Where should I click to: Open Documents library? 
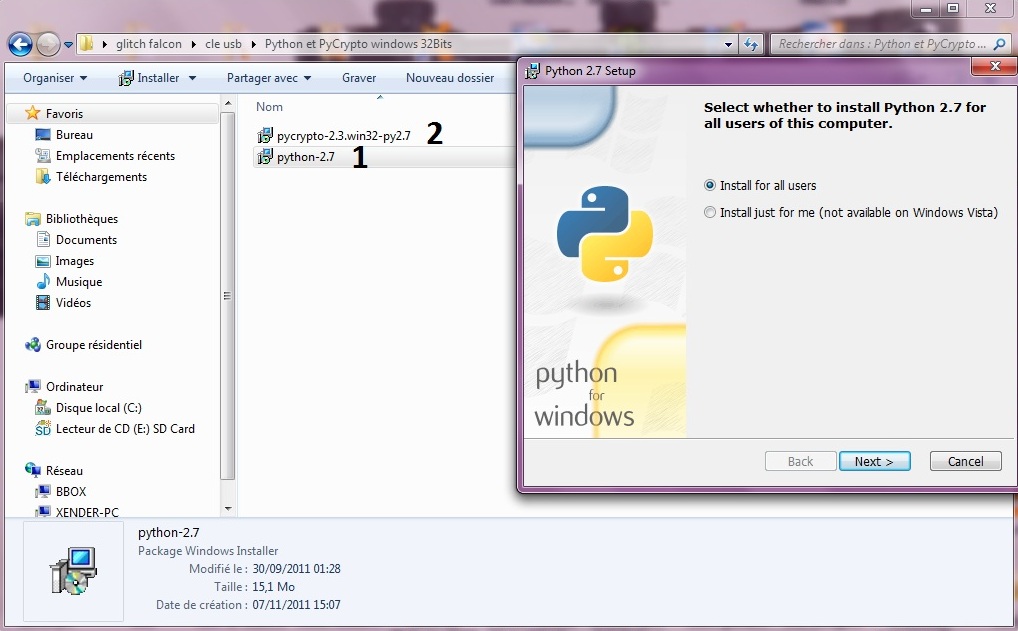coord(86,240)
